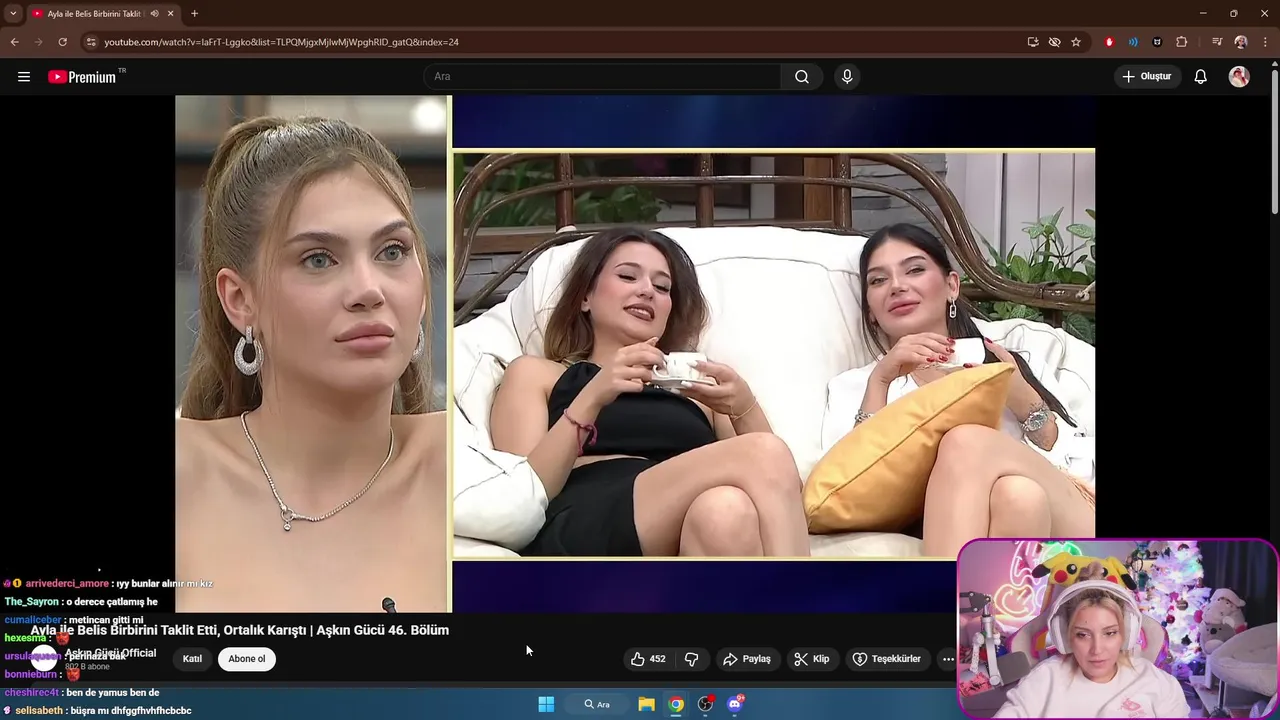Subscribe with the Abone ol button
1280x720 pixels.
pyautogui.click(x=247, y=659)
